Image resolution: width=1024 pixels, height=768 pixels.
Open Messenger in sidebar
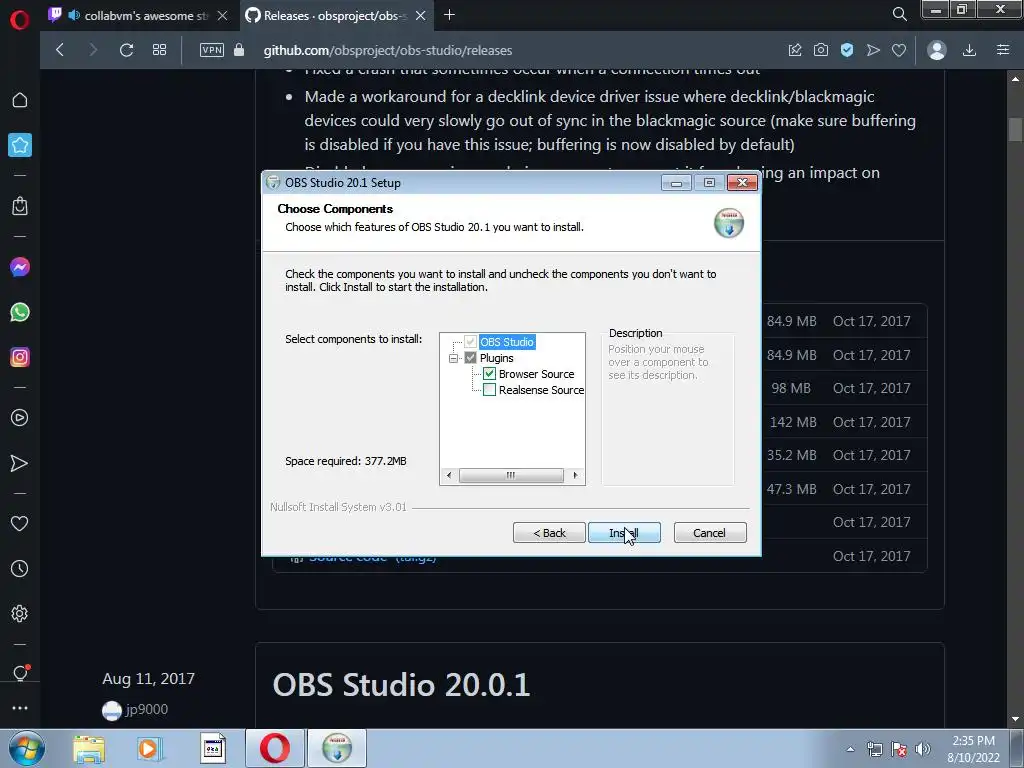point(20,267)
